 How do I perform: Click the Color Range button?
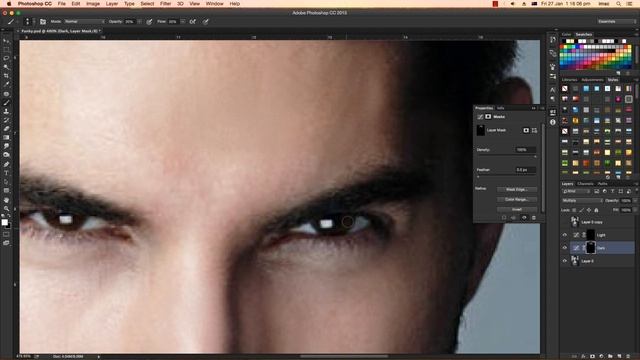(x=517, y=200)
